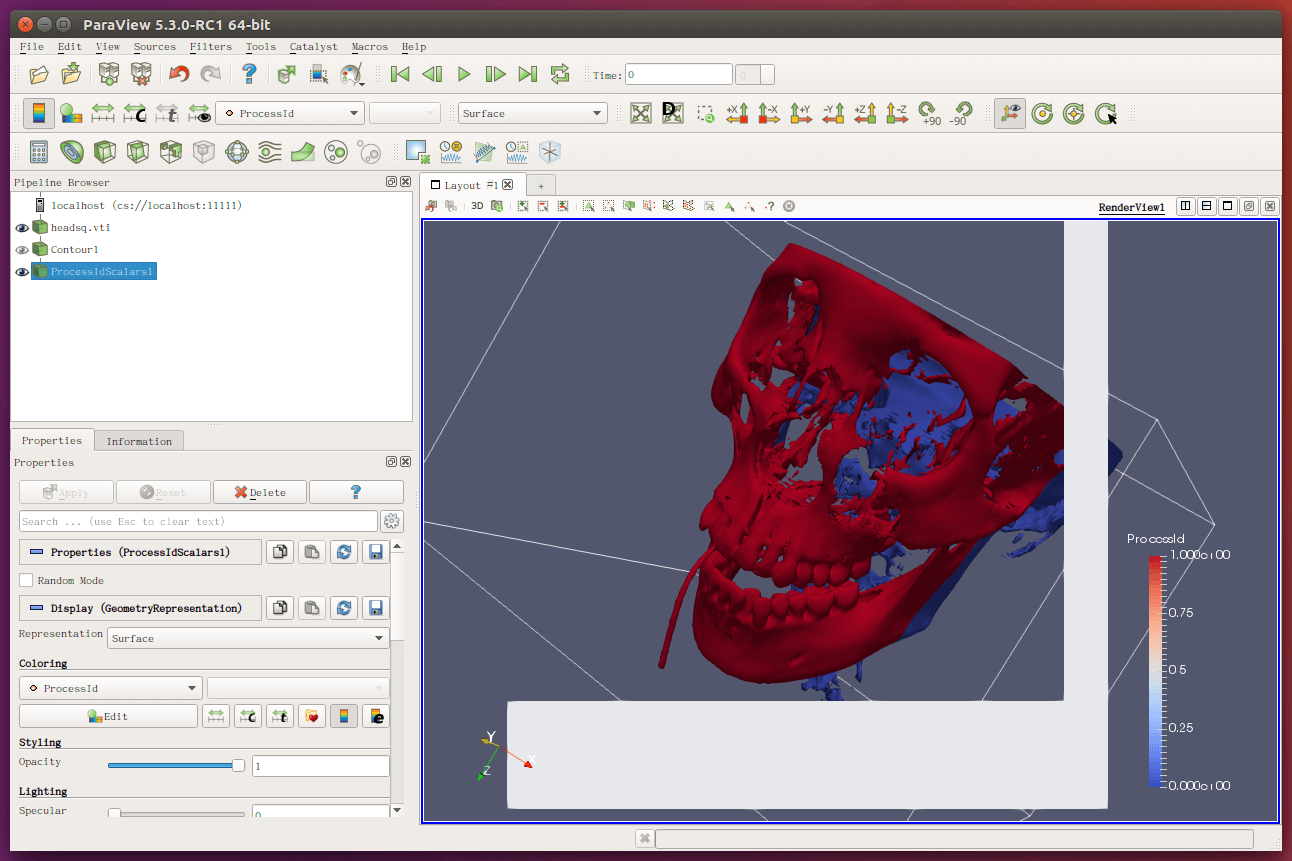
Task: Click the Edit color map button
Action: 108,716
